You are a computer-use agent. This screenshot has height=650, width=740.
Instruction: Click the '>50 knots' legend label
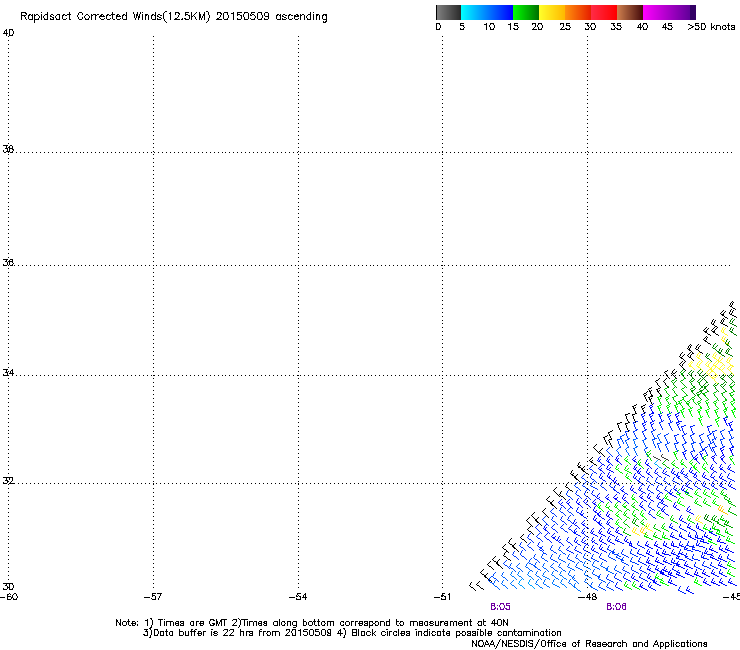(x=711, y=27)
